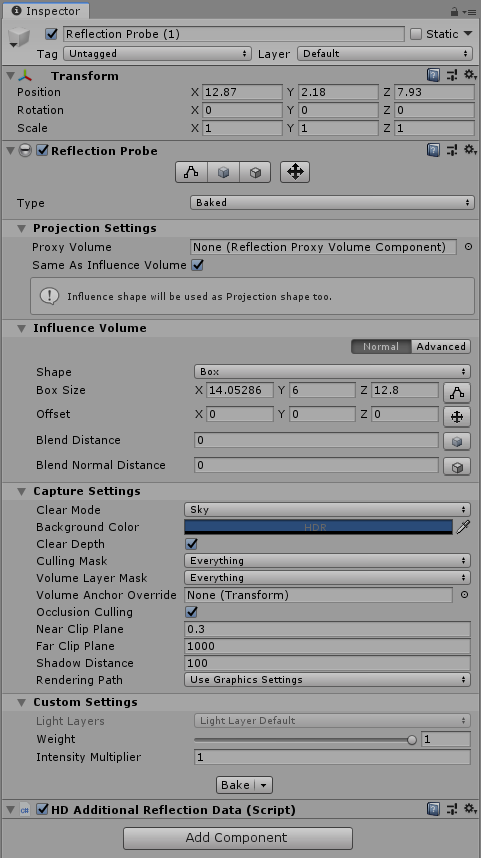Open the Inspector panel options menu
The width and height of the screenshot is (481, 858).
(470, 11)
